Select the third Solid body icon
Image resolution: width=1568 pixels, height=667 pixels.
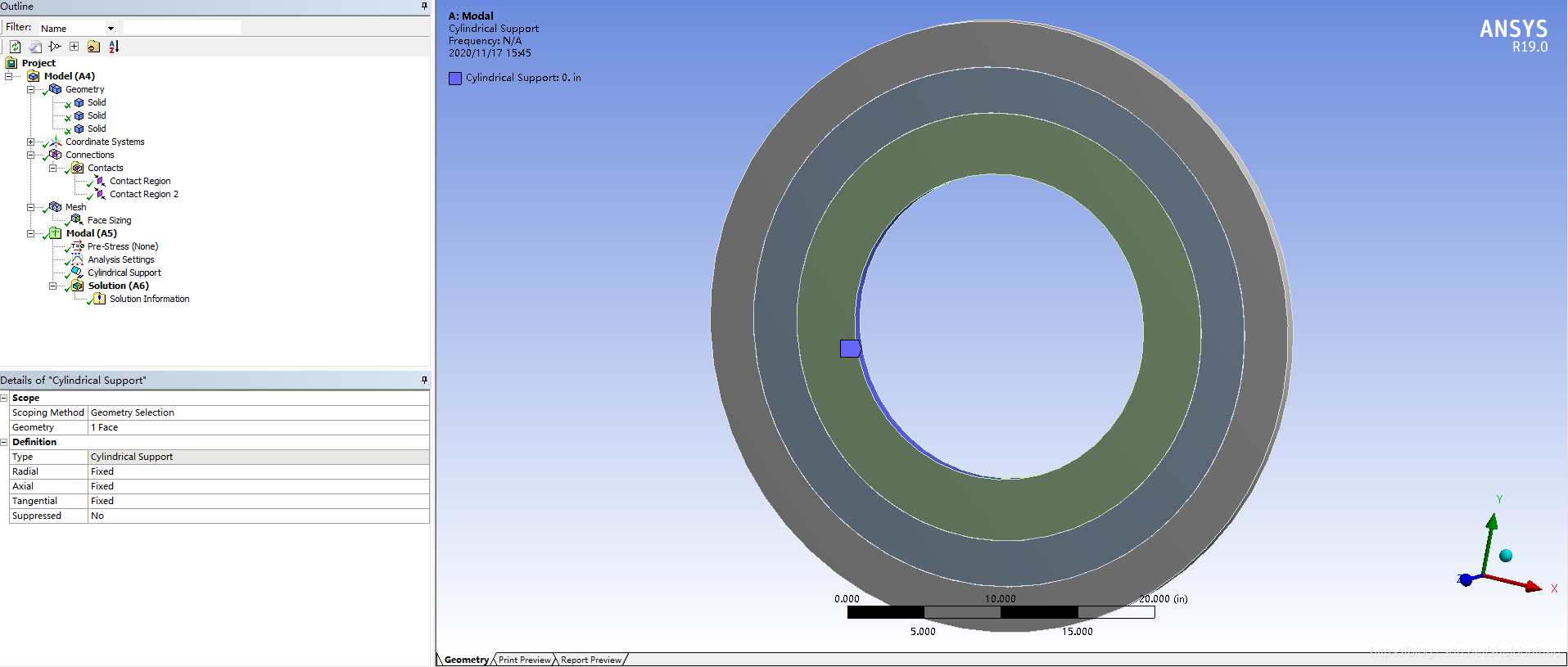[79, 128]
